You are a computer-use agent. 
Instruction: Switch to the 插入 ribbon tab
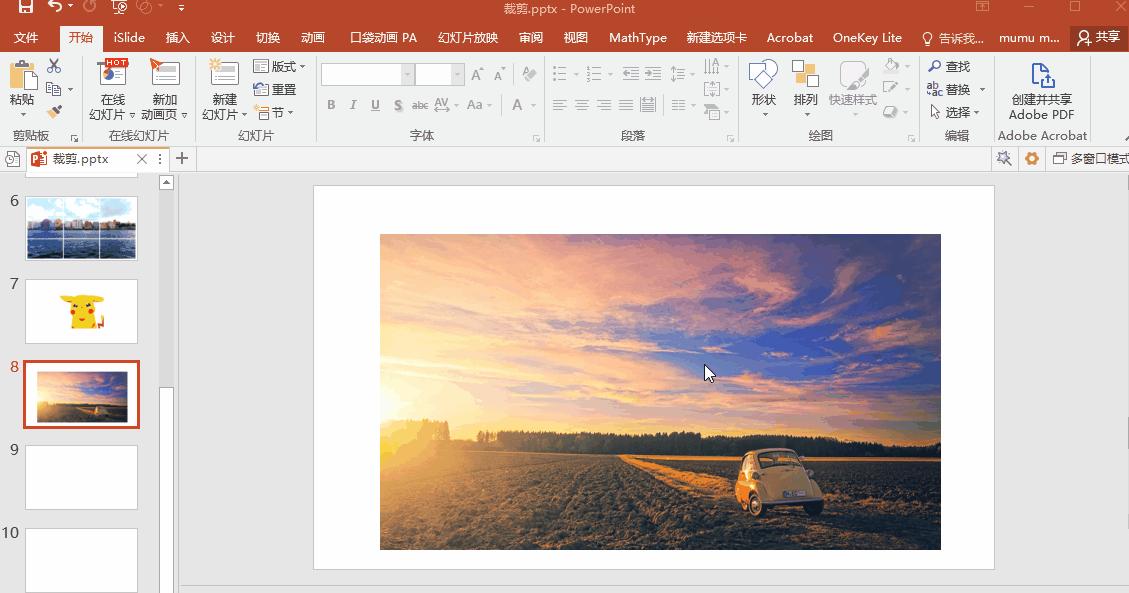177,38
